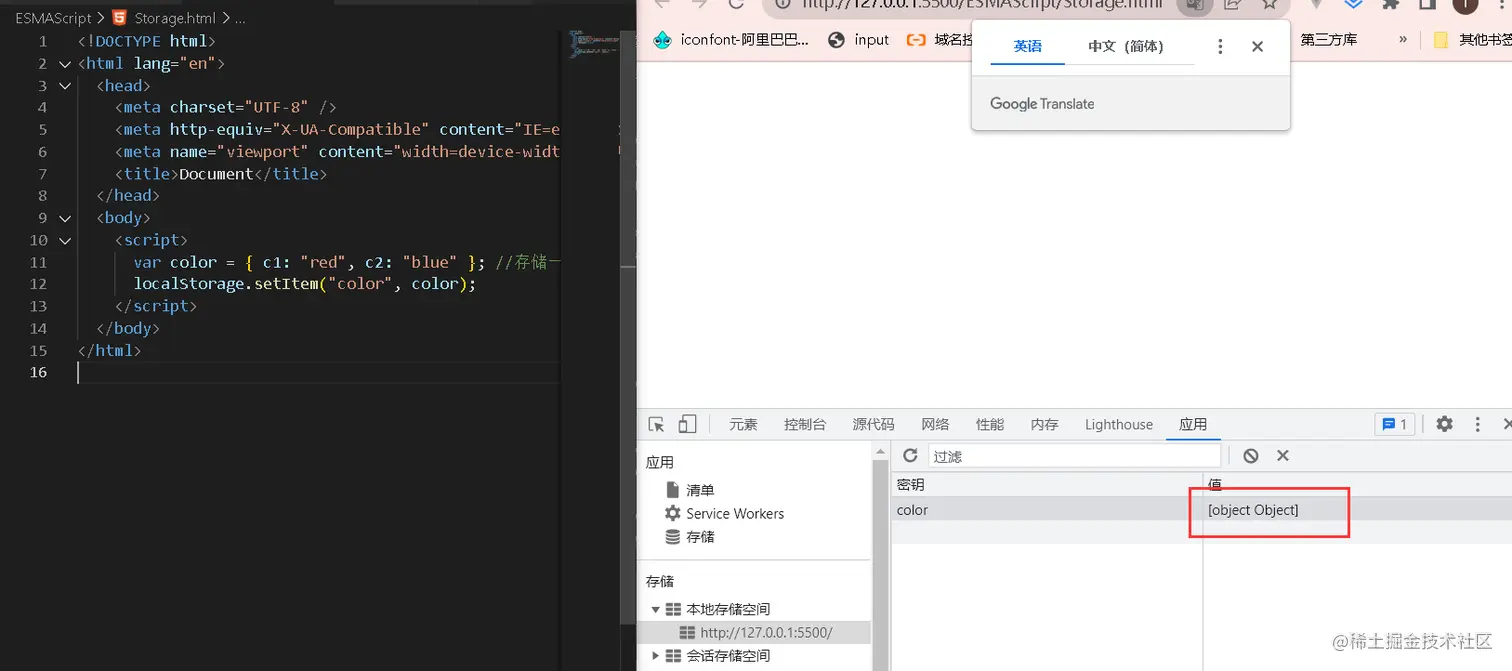Switch to the 网络 DevTools tab

pyautogui.click(x=935, y=424)
